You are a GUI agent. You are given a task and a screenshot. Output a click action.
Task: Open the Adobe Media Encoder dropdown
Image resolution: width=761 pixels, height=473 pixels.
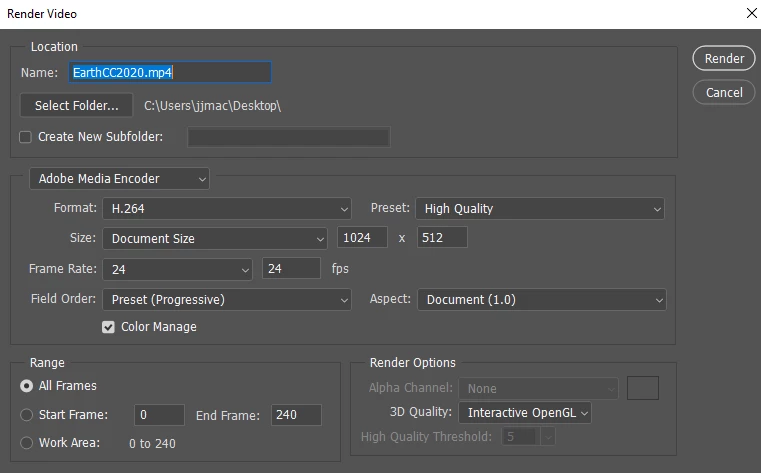[x=119, y=179]
